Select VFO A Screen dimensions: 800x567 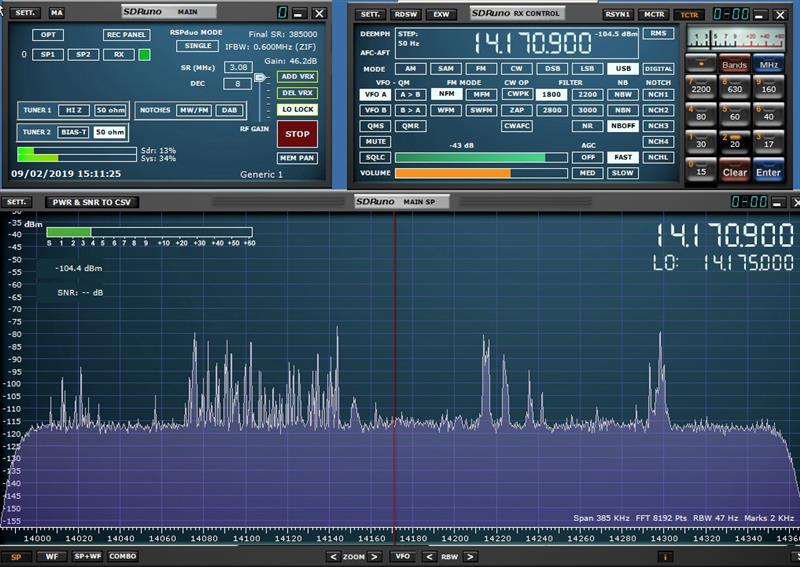click(x=376, y=94)
